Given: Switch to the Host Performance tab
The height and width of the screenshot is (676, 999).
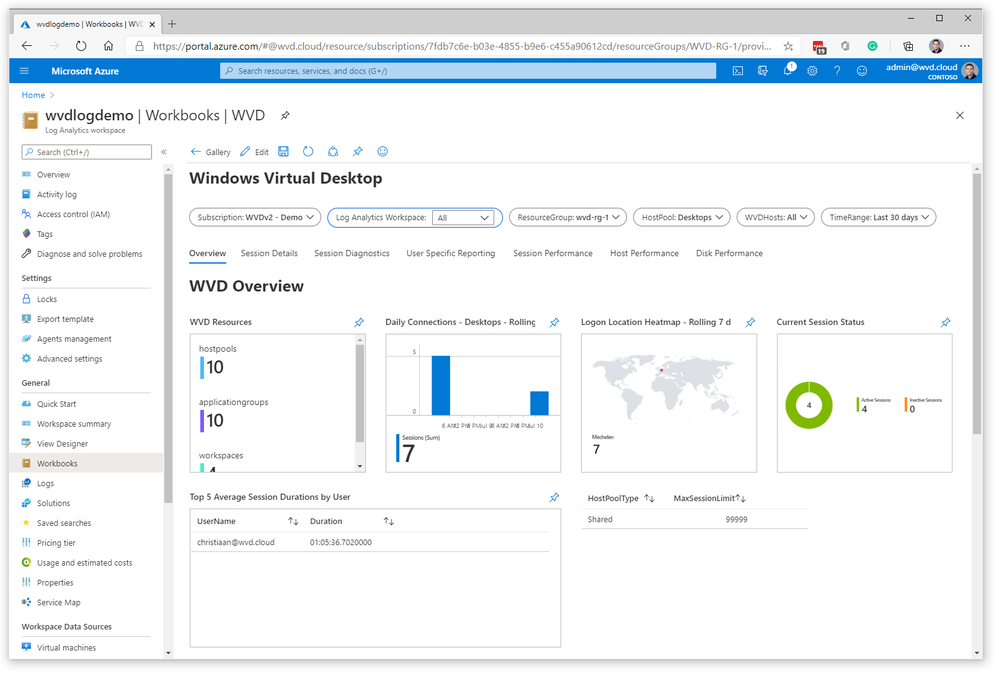Looking at the screenshot, I should (644, 254).
